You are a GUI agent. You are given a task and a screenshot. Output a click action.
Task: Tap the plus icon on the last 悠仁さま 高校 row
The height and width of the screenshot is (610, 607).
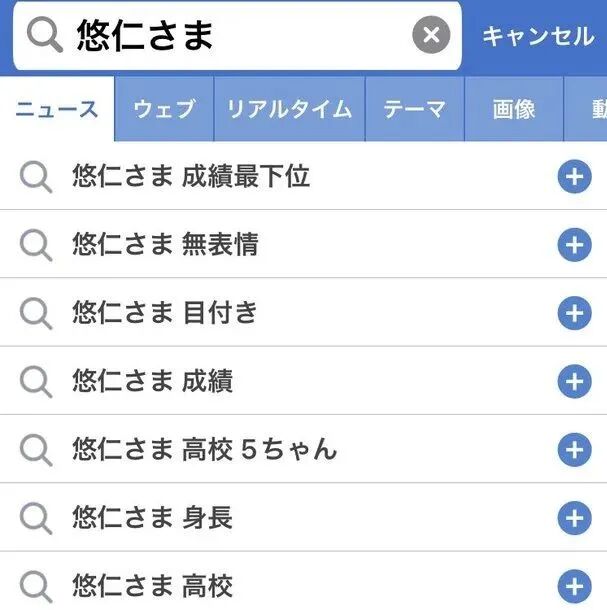pyautogui.click(x=574, y=586)
